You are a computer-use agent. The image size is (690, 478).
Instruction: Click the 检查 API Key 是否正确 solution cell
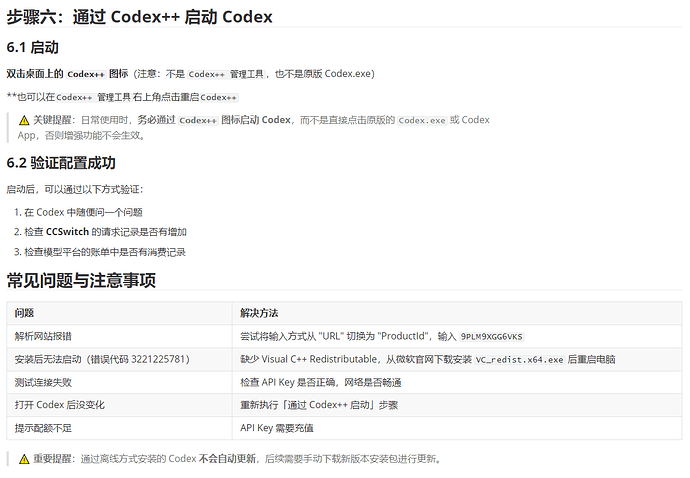(x=457, y=382)
